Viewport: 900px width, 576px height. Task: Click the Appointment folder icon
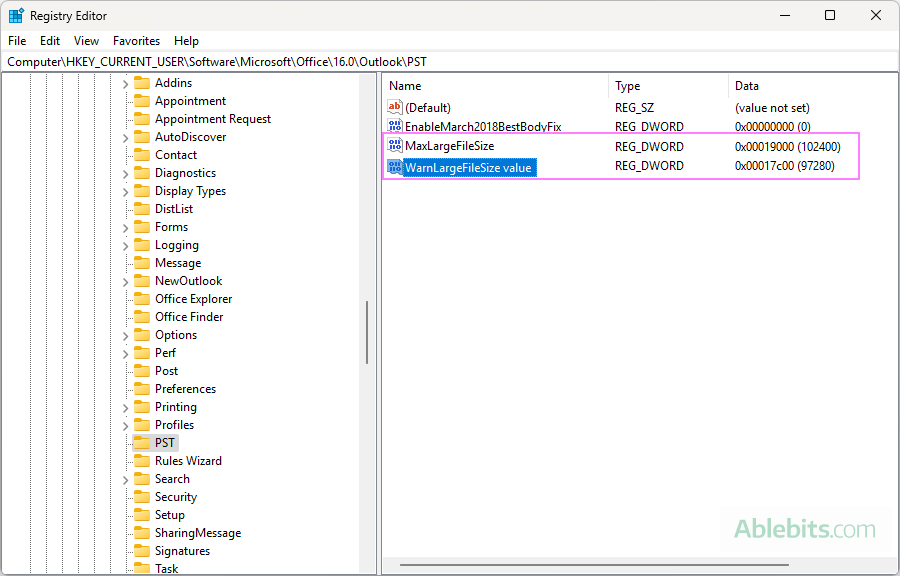click(x=142, y=101)
